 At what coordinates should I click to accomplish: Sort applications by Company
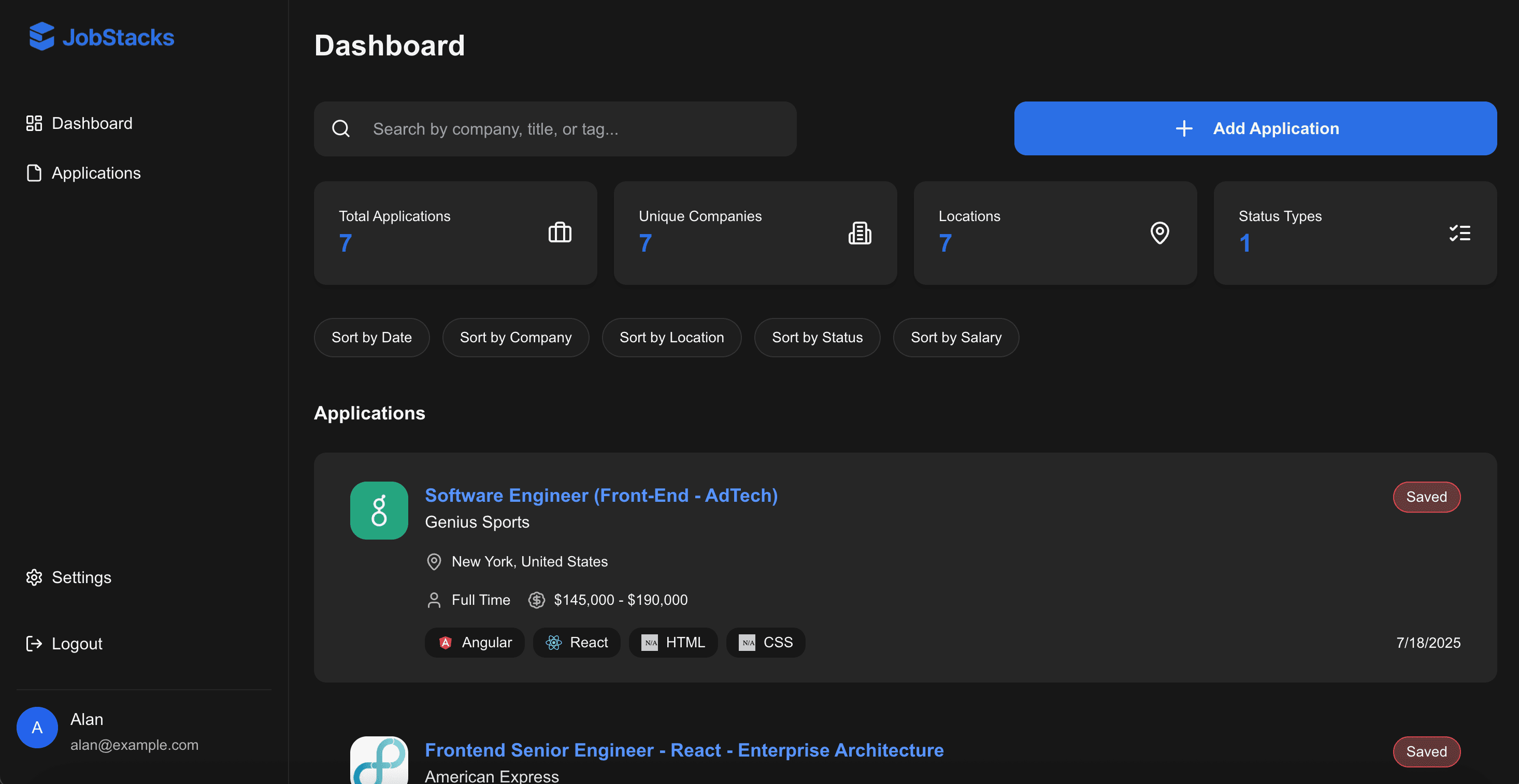coord(515,337)
